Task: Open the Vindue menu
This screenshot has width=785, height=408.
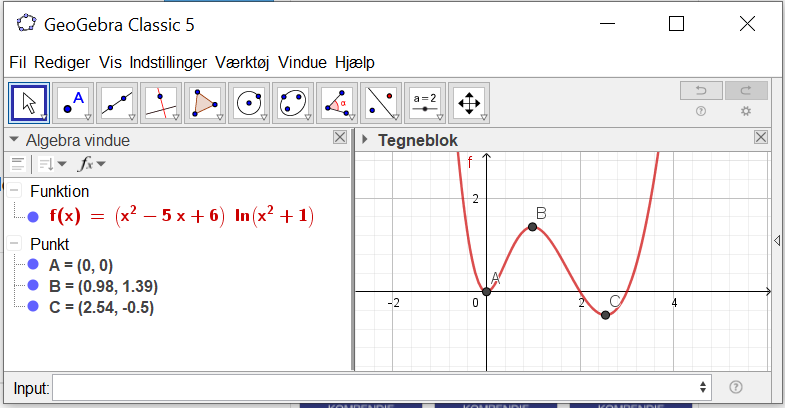Action: tap(302, 63)
